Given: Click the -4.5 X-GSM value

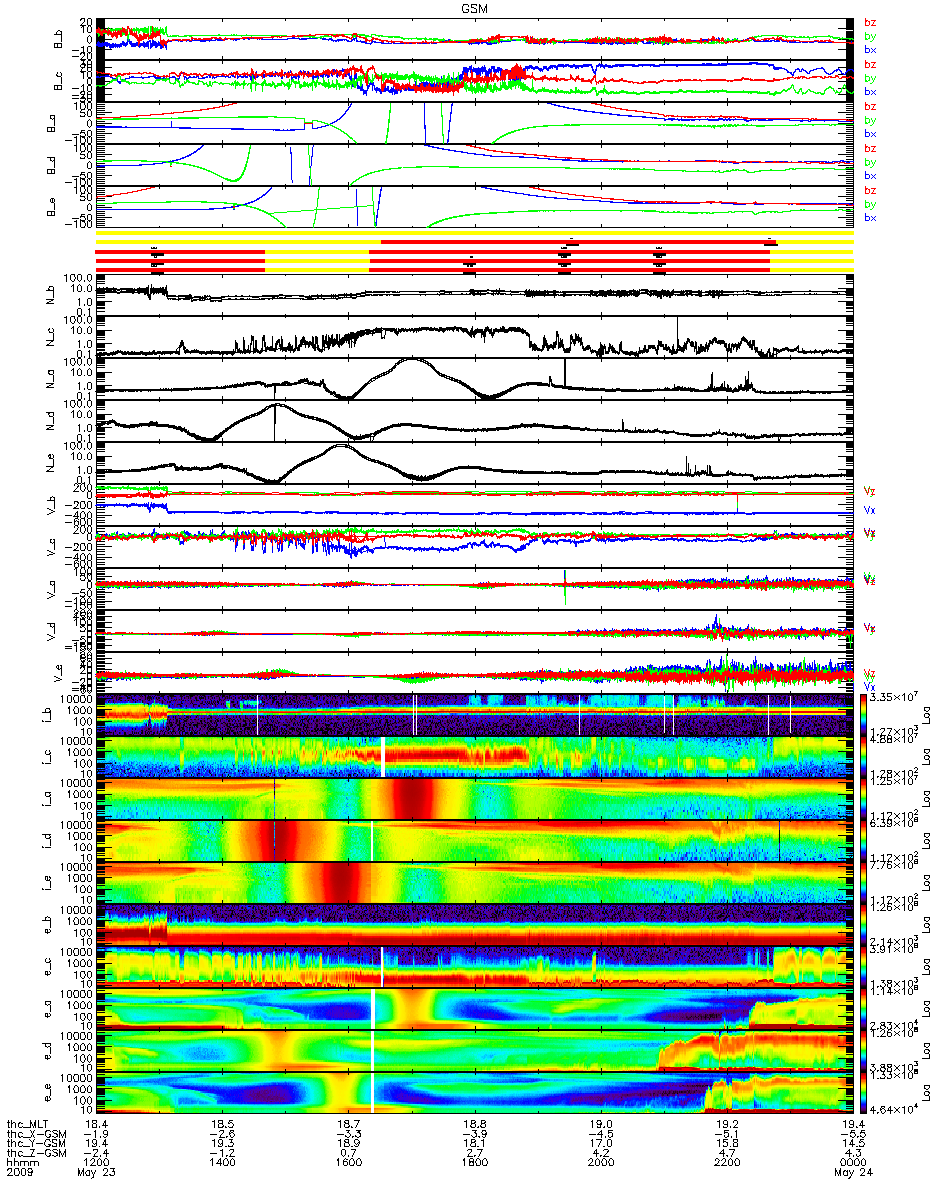Looking at the screenshot, I should tap(600, 1133).
